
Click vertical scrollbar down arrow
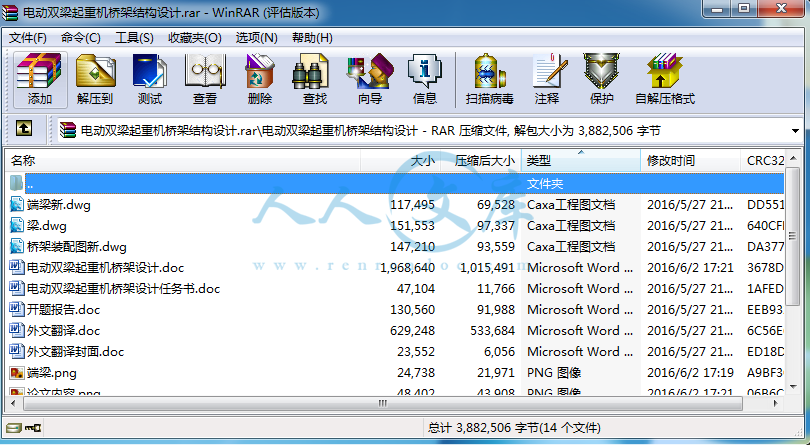point(792,387)
